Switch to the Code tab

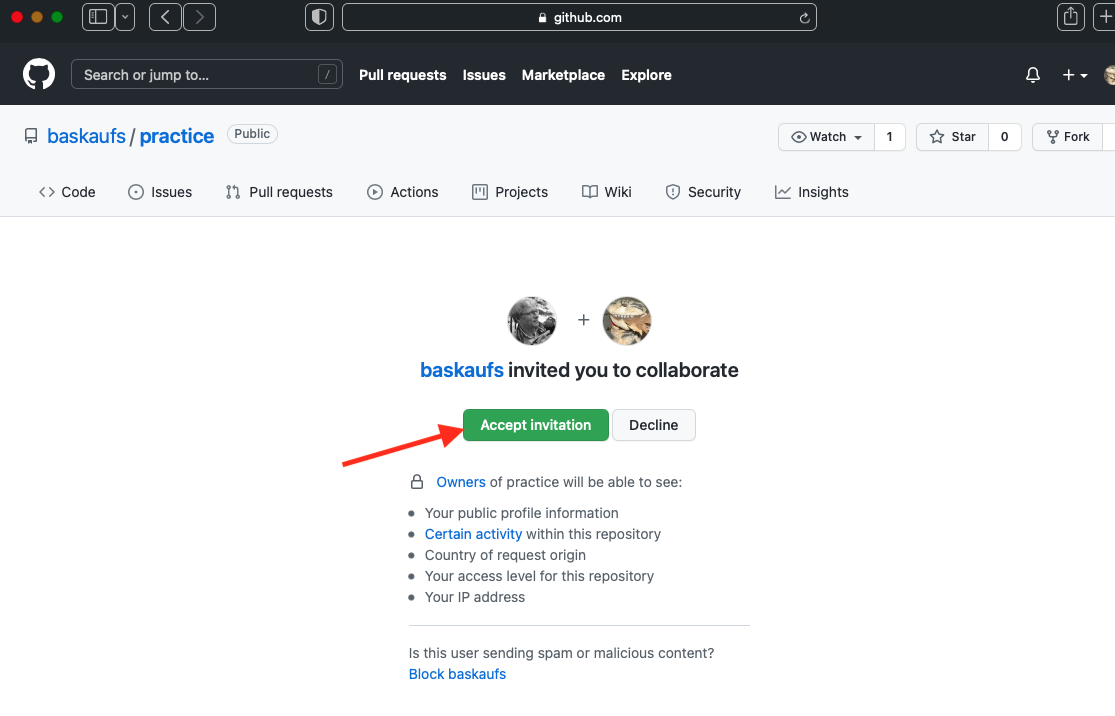pyautogui.click(x=67, y=192)
